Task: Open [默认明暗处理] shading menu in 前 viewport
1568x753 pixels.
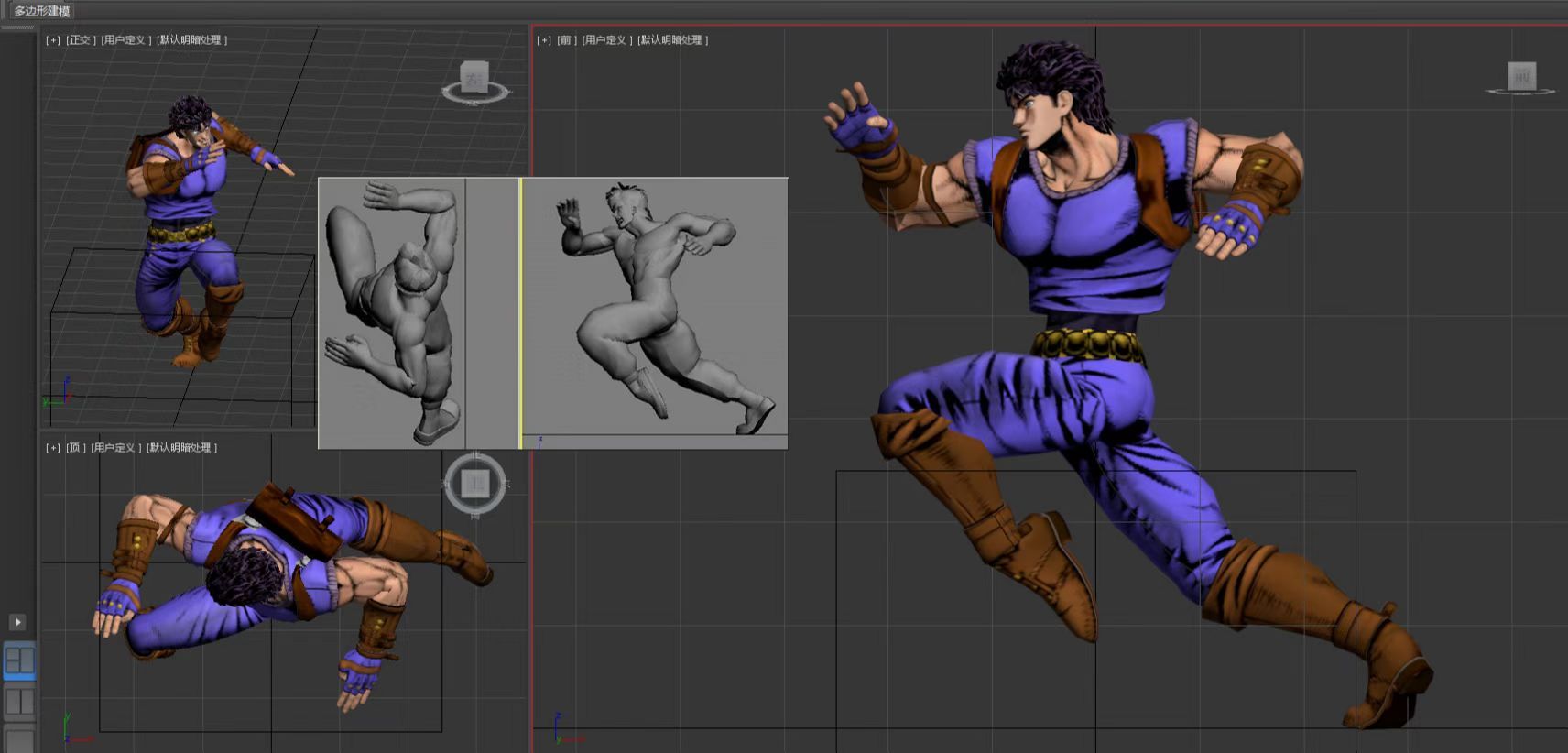Action: click(x=672, y=40)
